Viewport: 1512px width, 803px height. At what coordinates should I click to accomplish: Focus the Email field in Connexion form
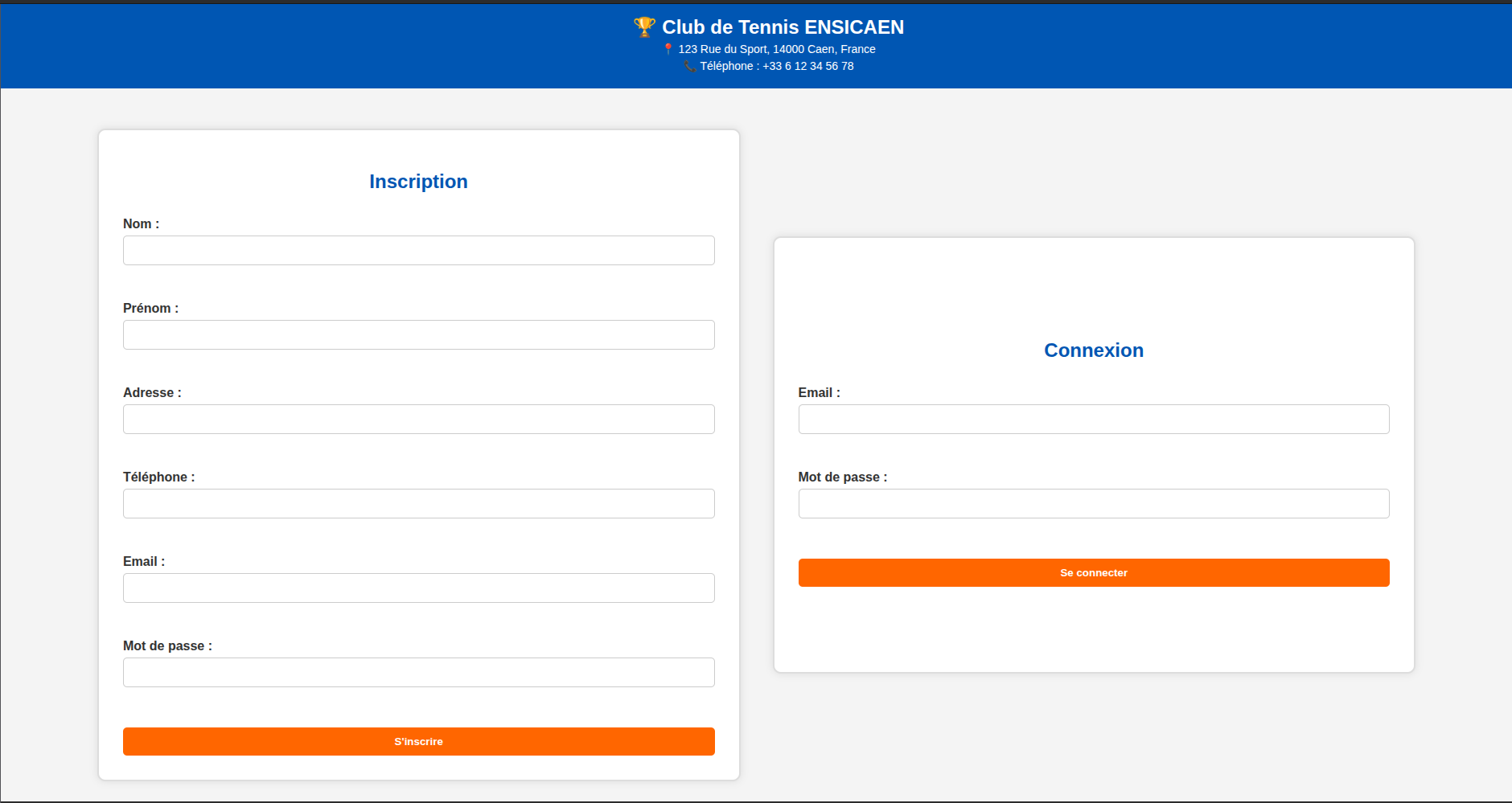[x=1093, y=419]
